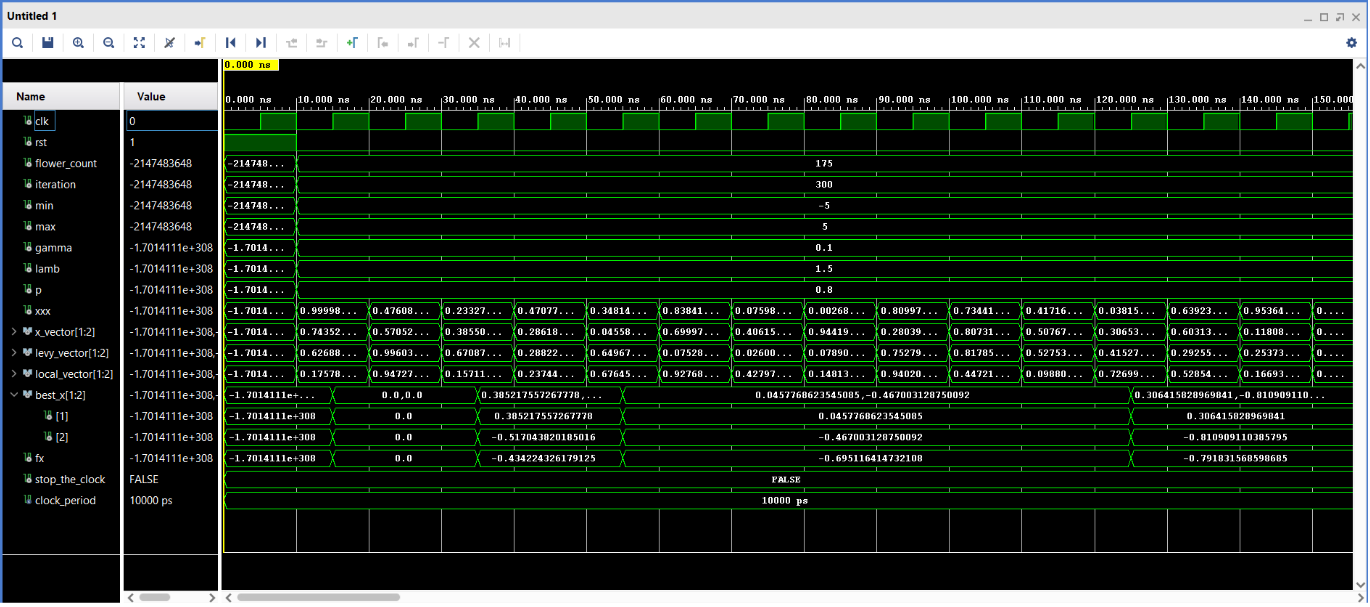This screenshot has height=607, width=1370.
Task: Click the Next Marker icon
Action: click(x=413, y=43)
